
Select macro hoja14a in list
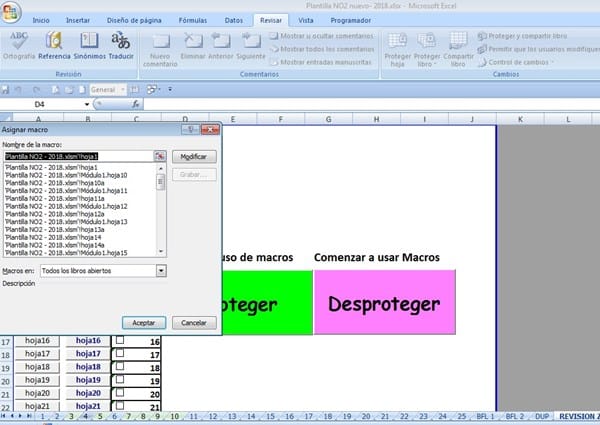(80, 245)
